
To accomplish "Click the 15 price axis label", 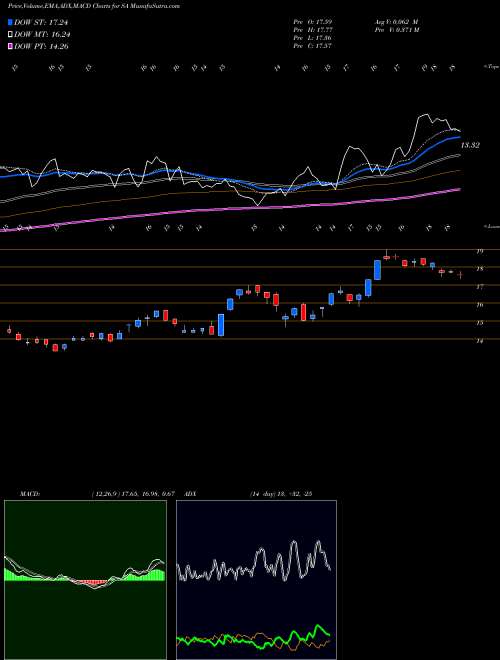I will [x=479, y=322].
